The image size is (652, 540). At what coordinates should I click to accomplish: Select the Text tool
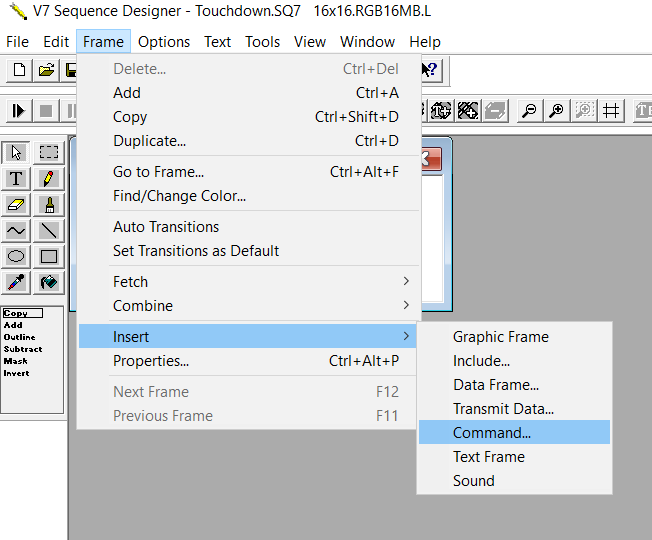[16, 179]
